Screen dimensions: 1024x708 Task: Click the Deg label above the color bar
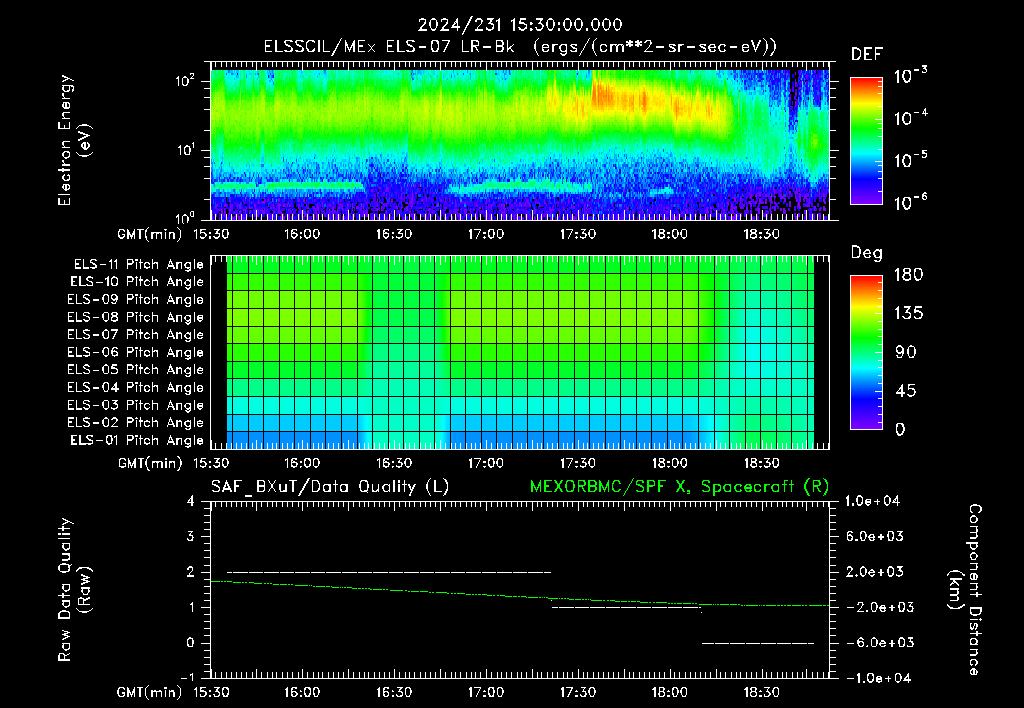click(x=867, y=253)
